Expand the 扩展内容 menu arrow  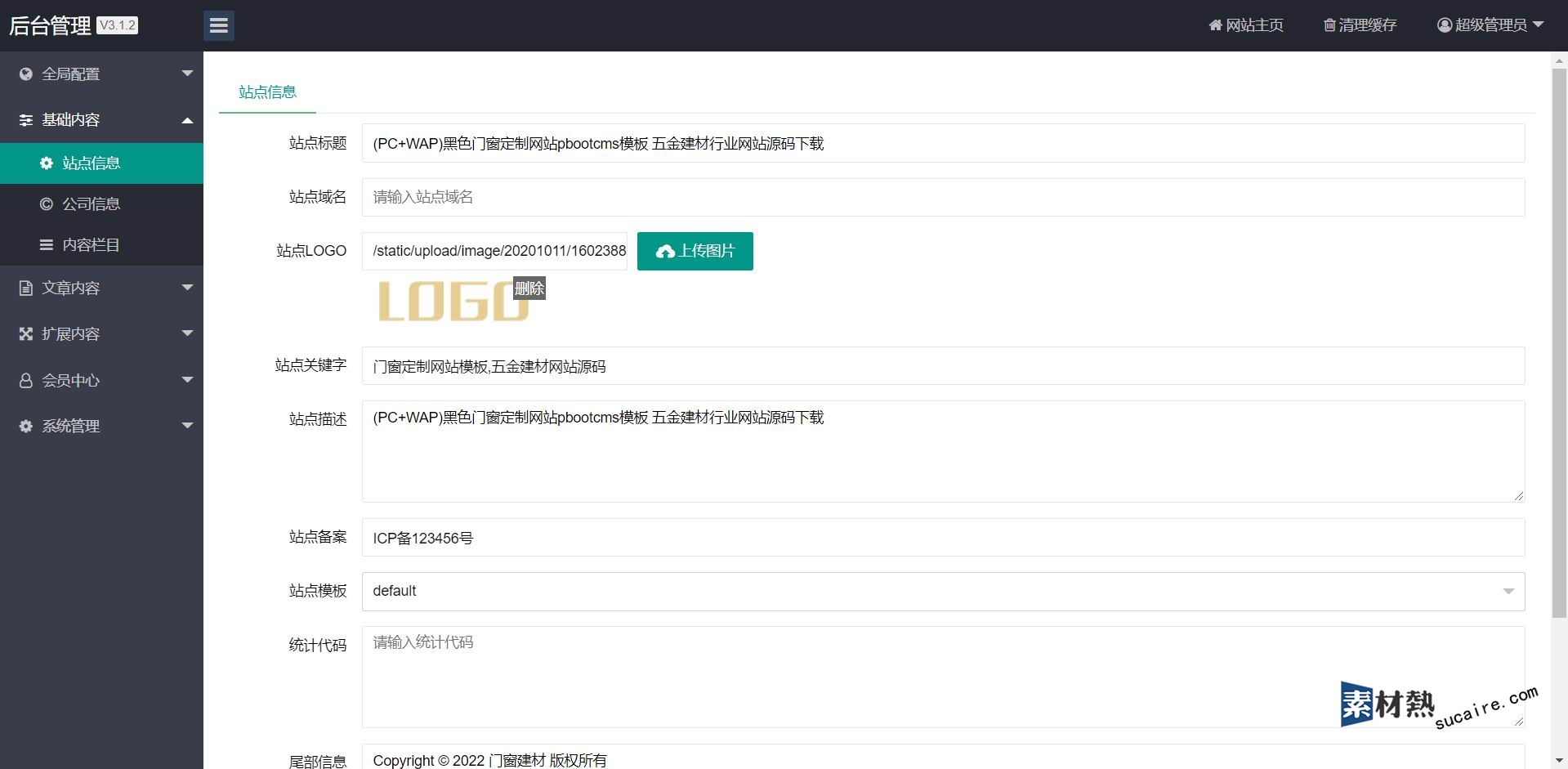click(x=187, y=333)
